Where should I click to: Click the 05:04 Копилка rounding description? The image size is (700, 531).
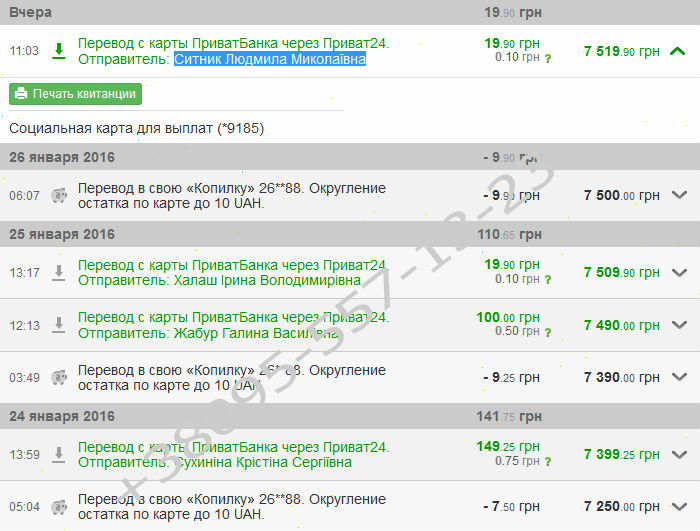click(232, 507)
